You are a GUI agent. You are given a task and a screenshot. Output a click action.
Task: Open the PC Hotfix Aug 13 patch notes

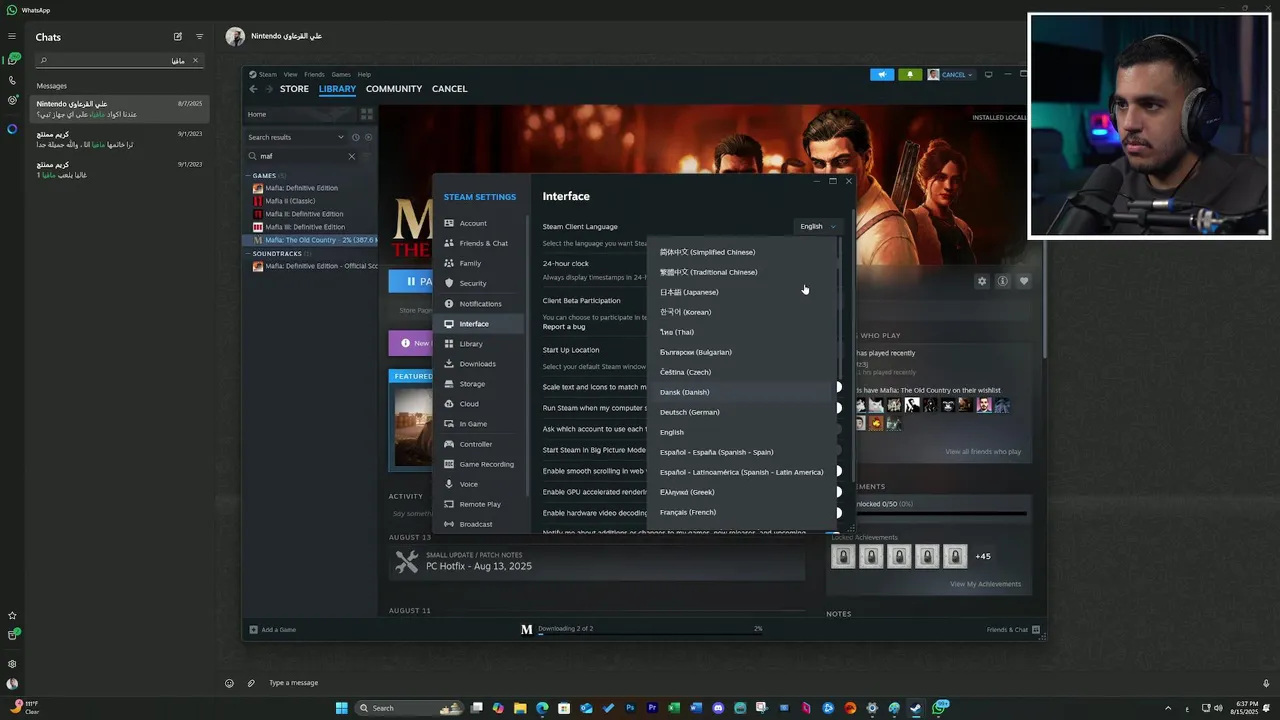click(x=596, y=561)
